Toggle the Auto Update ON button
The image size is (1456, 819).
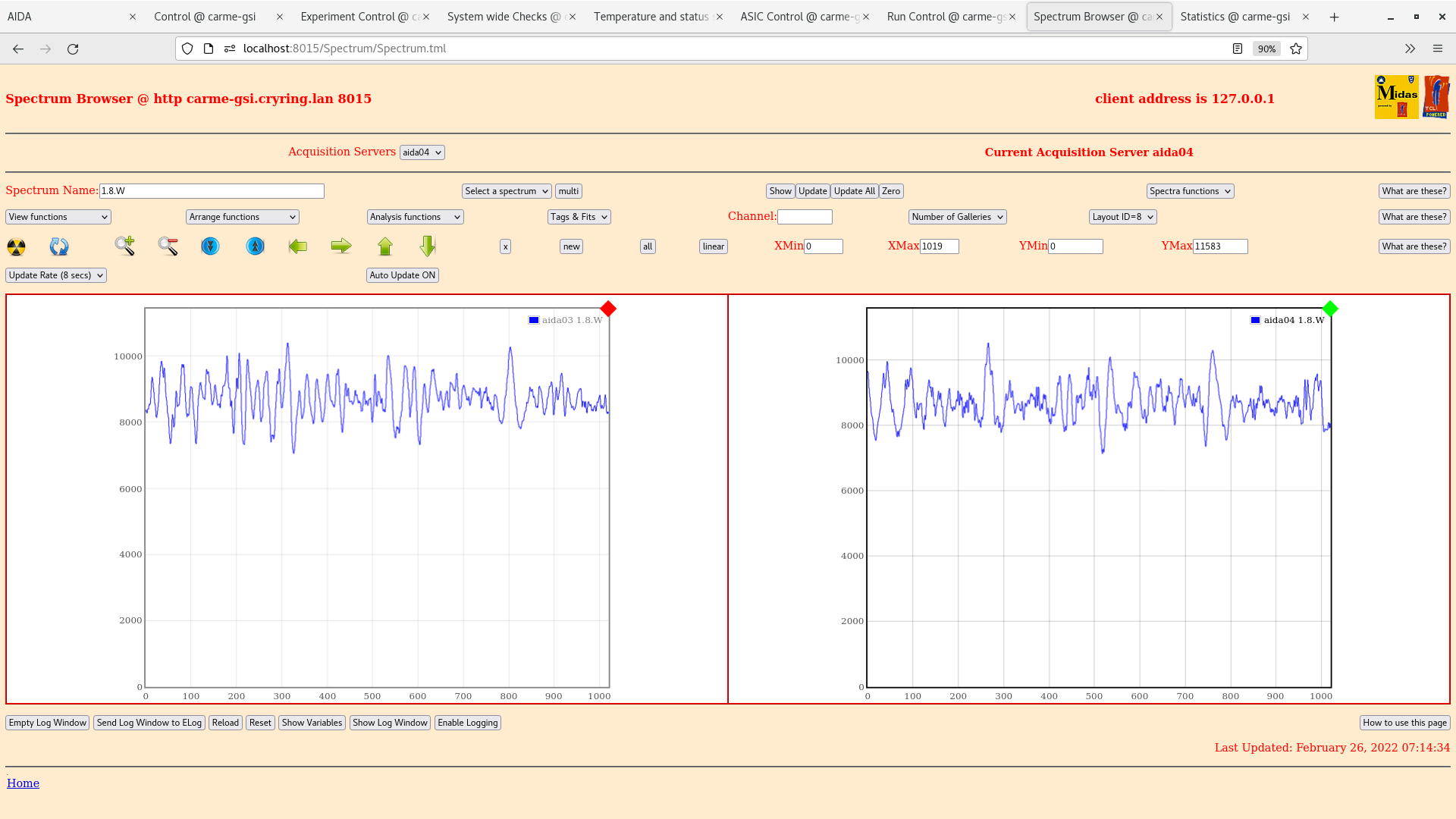[403, 275]
